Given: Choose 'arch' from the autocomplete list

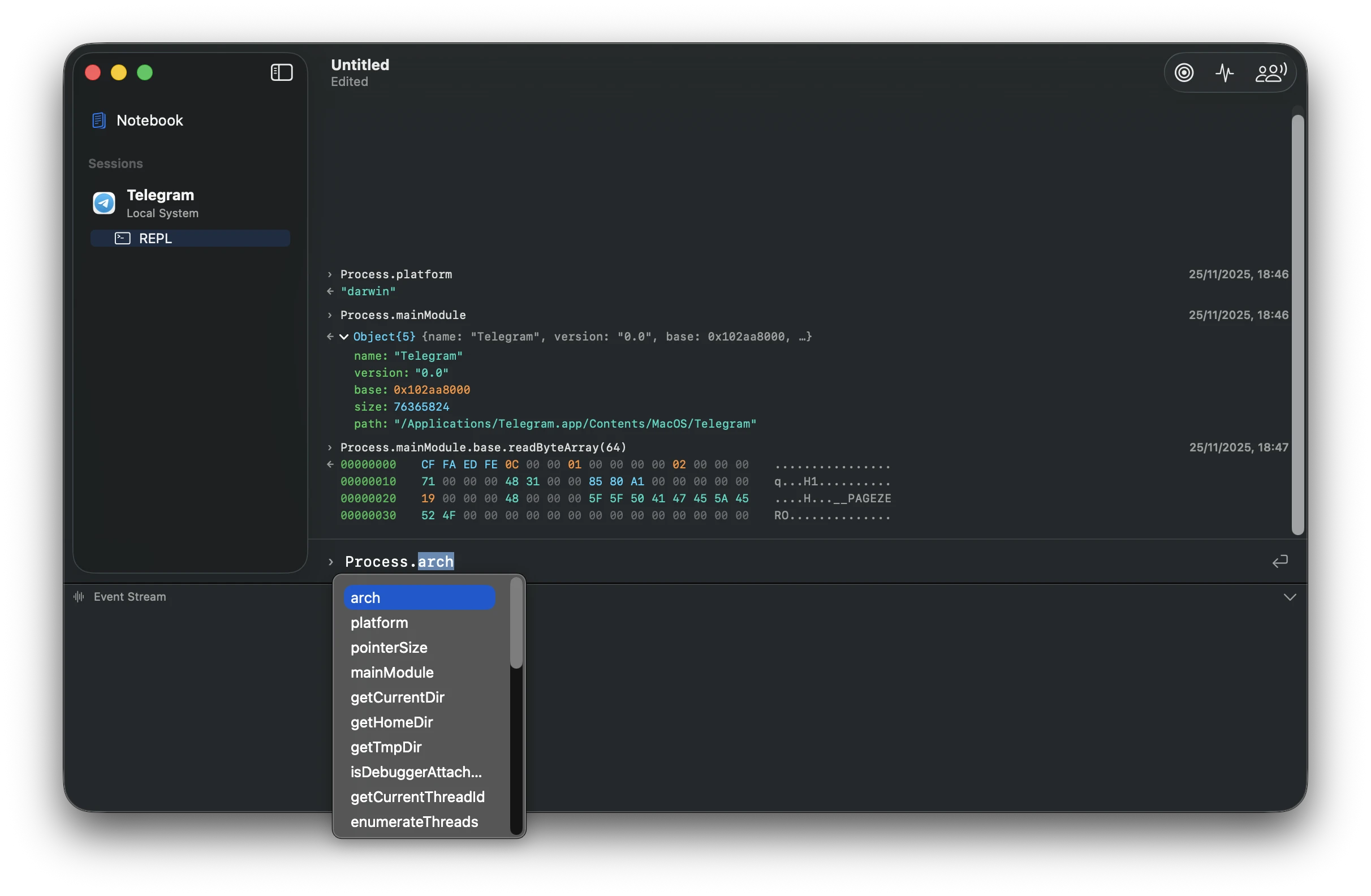Looking at the screenshot, I should tap(419, 597).
